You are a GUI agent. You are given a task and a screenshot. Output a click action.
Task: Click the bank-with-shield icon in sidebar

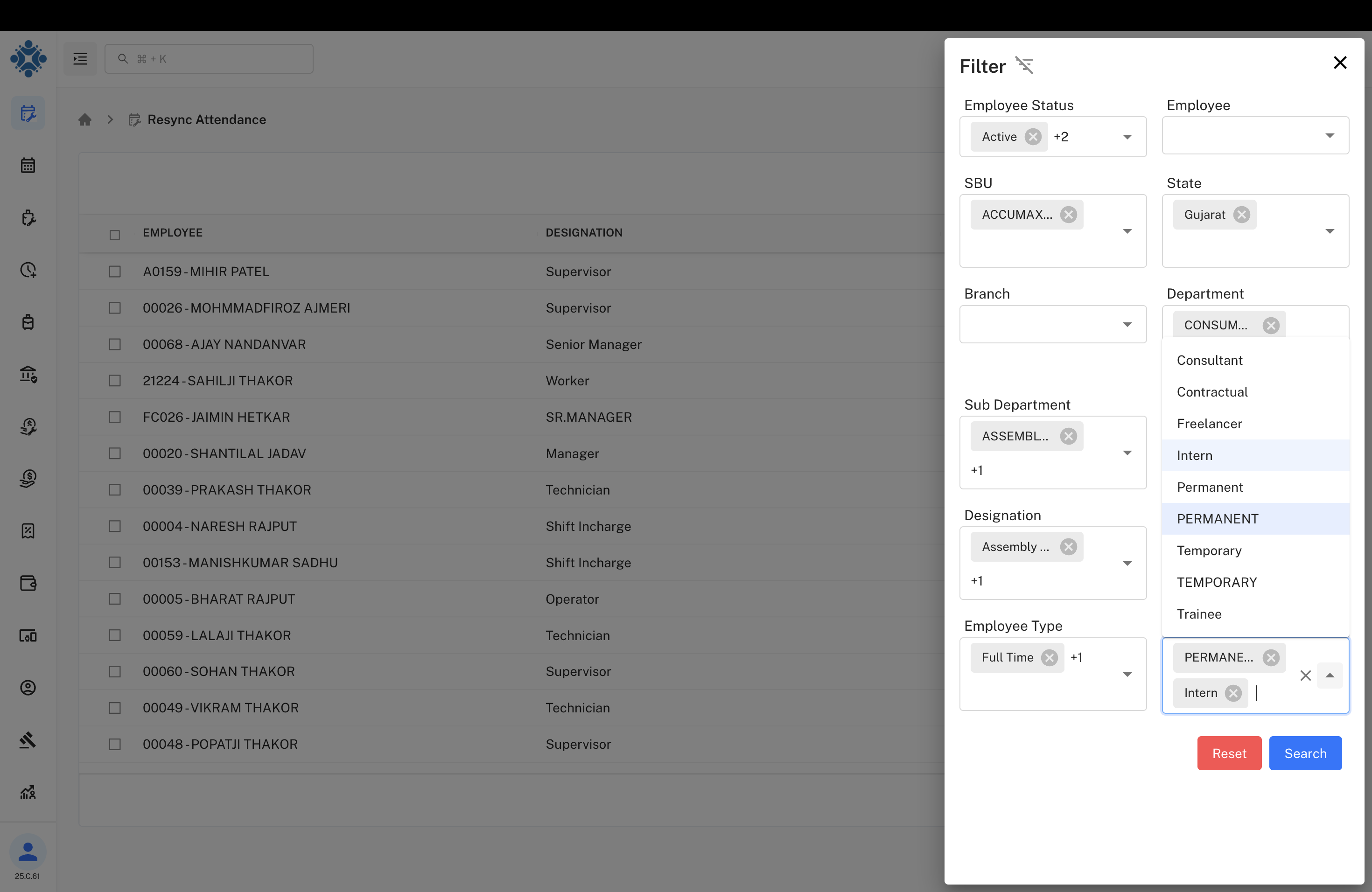click(x=28, y=375)
